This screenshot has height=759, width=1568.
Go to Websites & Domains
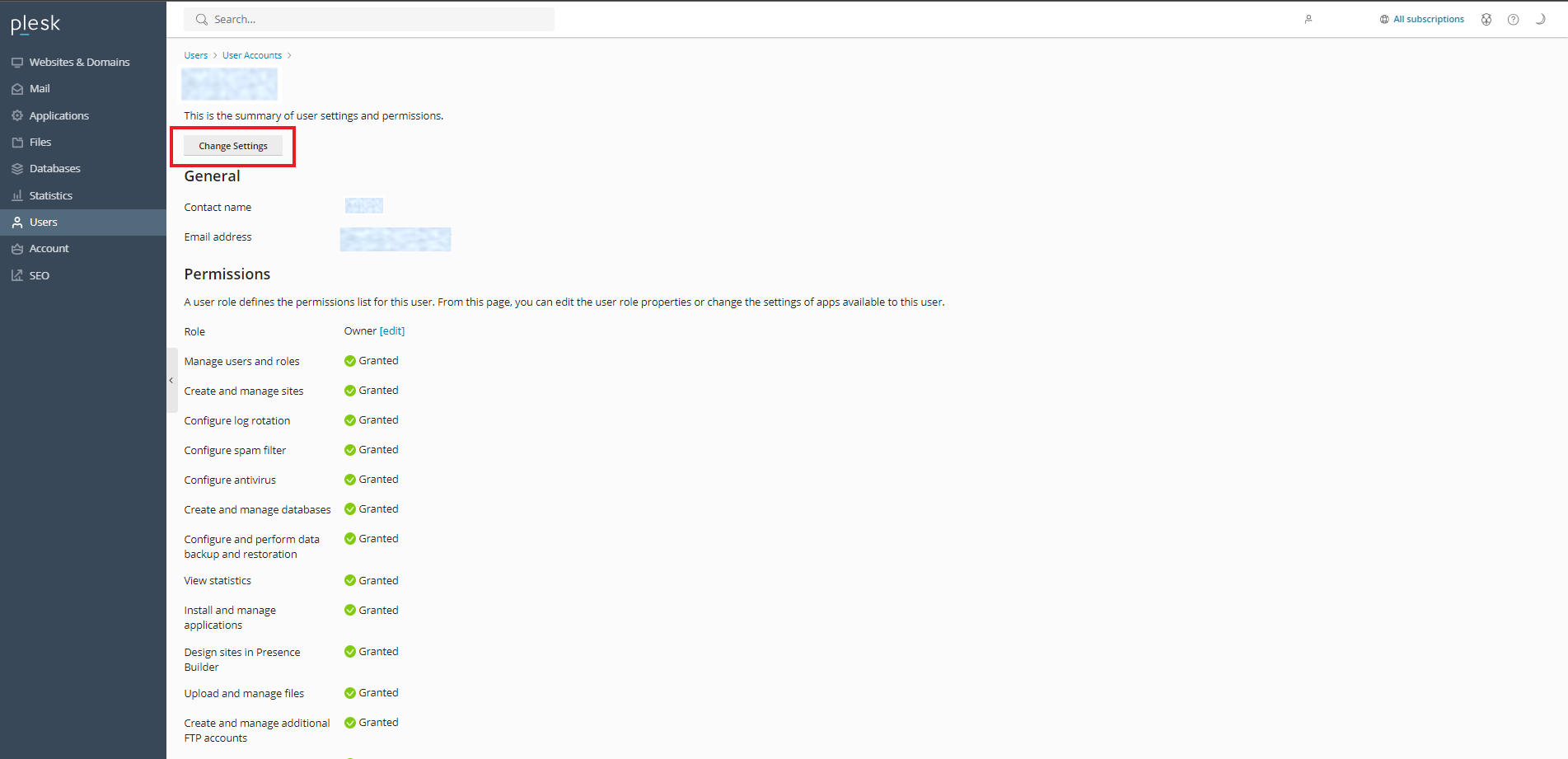[x=79, y=62]
